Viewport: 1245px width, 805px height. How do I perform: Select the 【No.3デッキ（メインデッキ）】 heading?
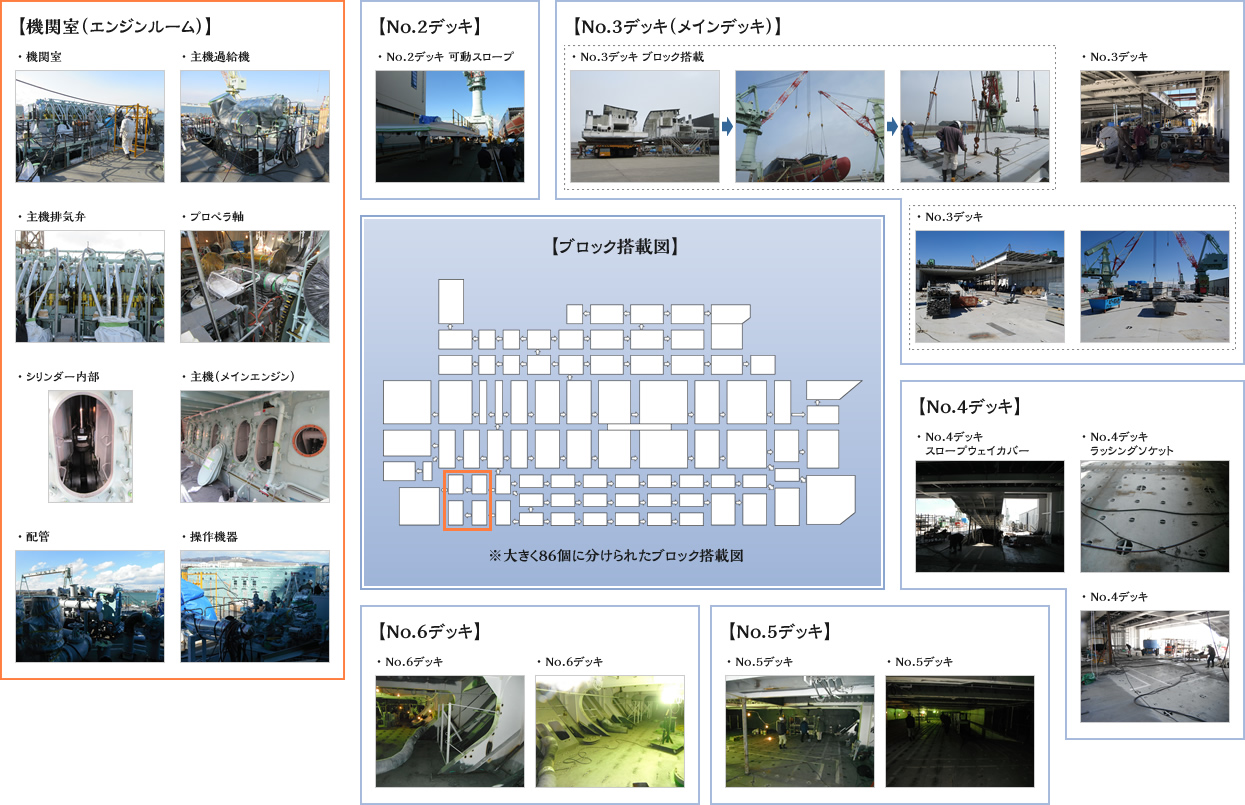[678, 26]
